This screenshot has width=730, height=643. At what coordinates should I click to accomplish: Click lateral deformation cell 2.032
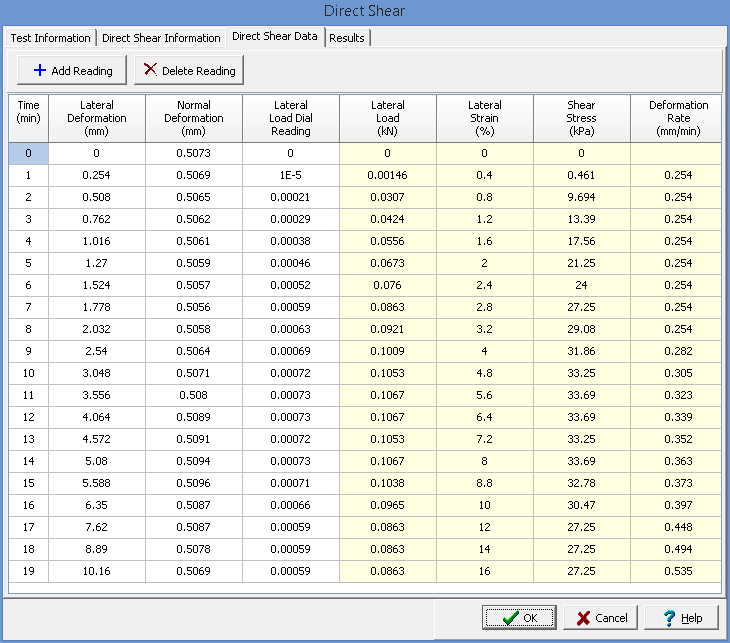point(97,329)
